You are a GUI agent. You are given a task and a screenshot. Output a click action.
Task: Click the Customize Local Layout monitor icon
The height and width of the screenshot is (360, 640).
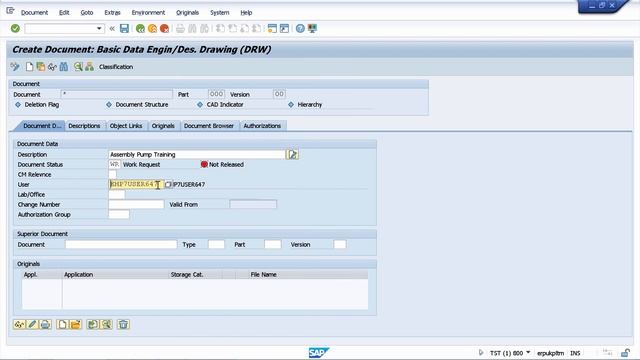(312, 28)
